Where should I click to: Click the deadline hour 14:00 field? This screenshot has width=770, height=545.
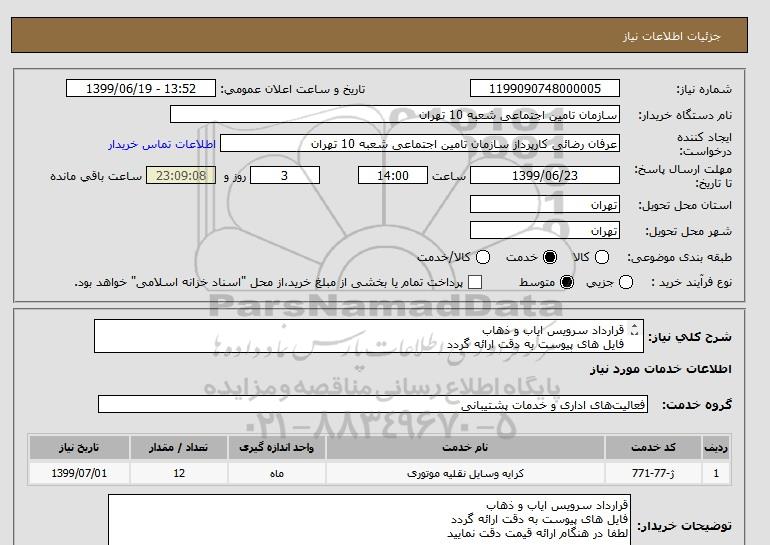coord(393,175)
